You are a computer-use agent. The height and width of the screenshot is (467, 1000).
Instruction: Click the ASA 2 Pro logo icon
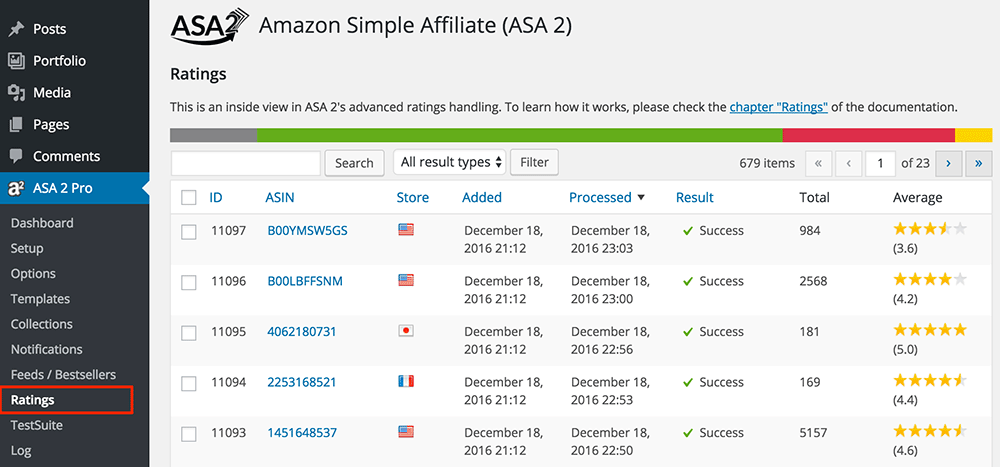(x=16, y=189)
